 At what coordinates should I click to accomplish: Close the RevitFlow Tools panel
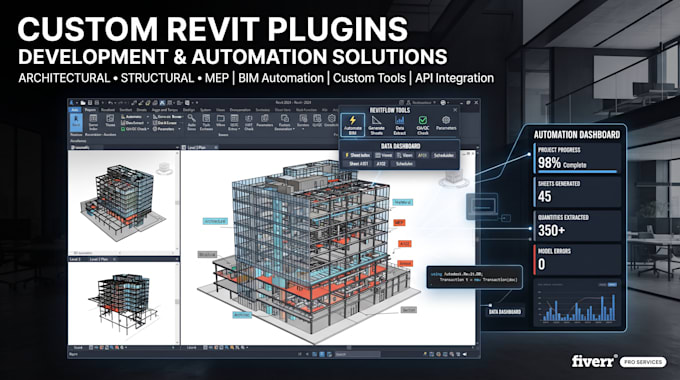pyautogui.click(x=455, y=110)
